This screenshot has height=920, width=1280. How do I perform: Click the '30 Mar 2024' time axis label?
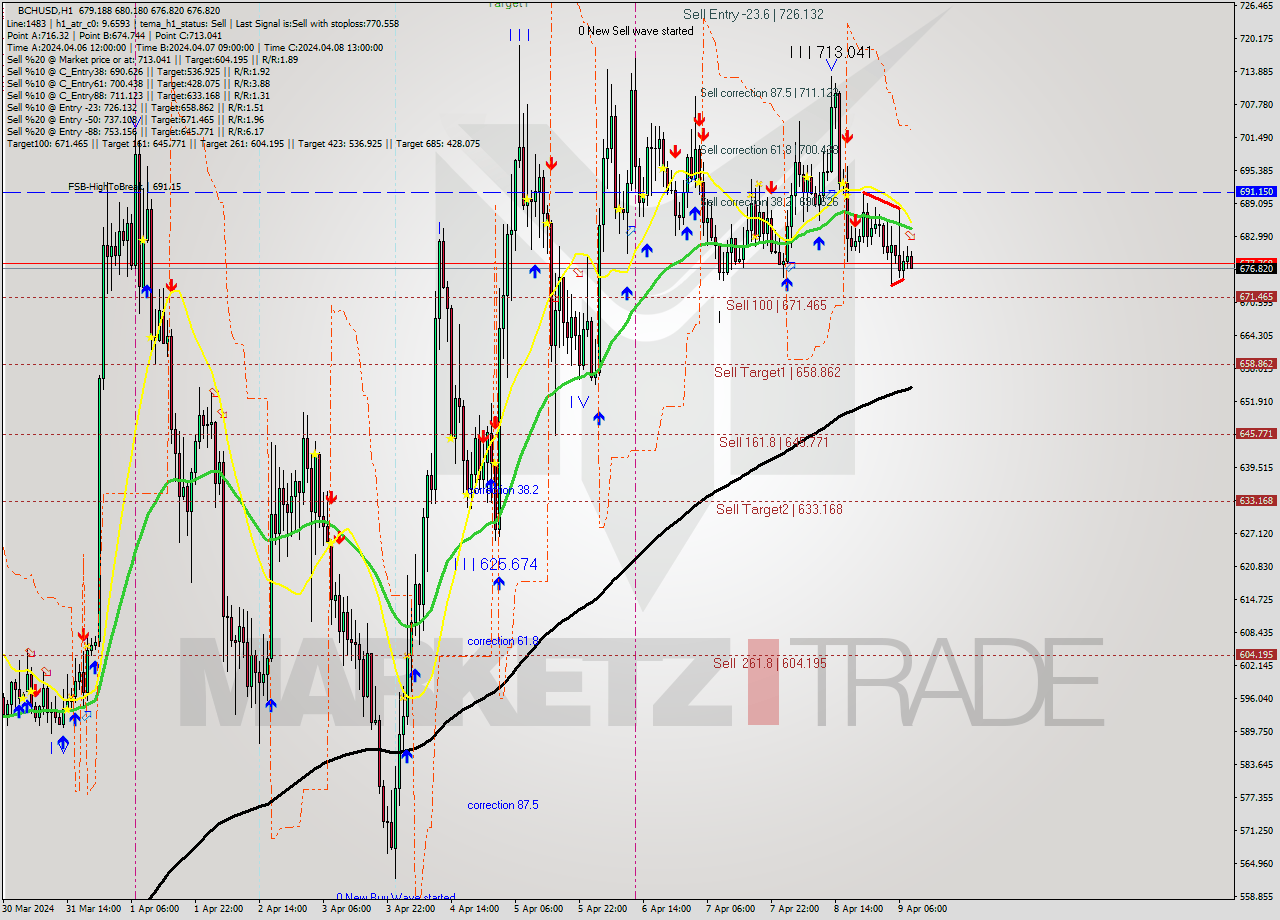pos(28,909)
